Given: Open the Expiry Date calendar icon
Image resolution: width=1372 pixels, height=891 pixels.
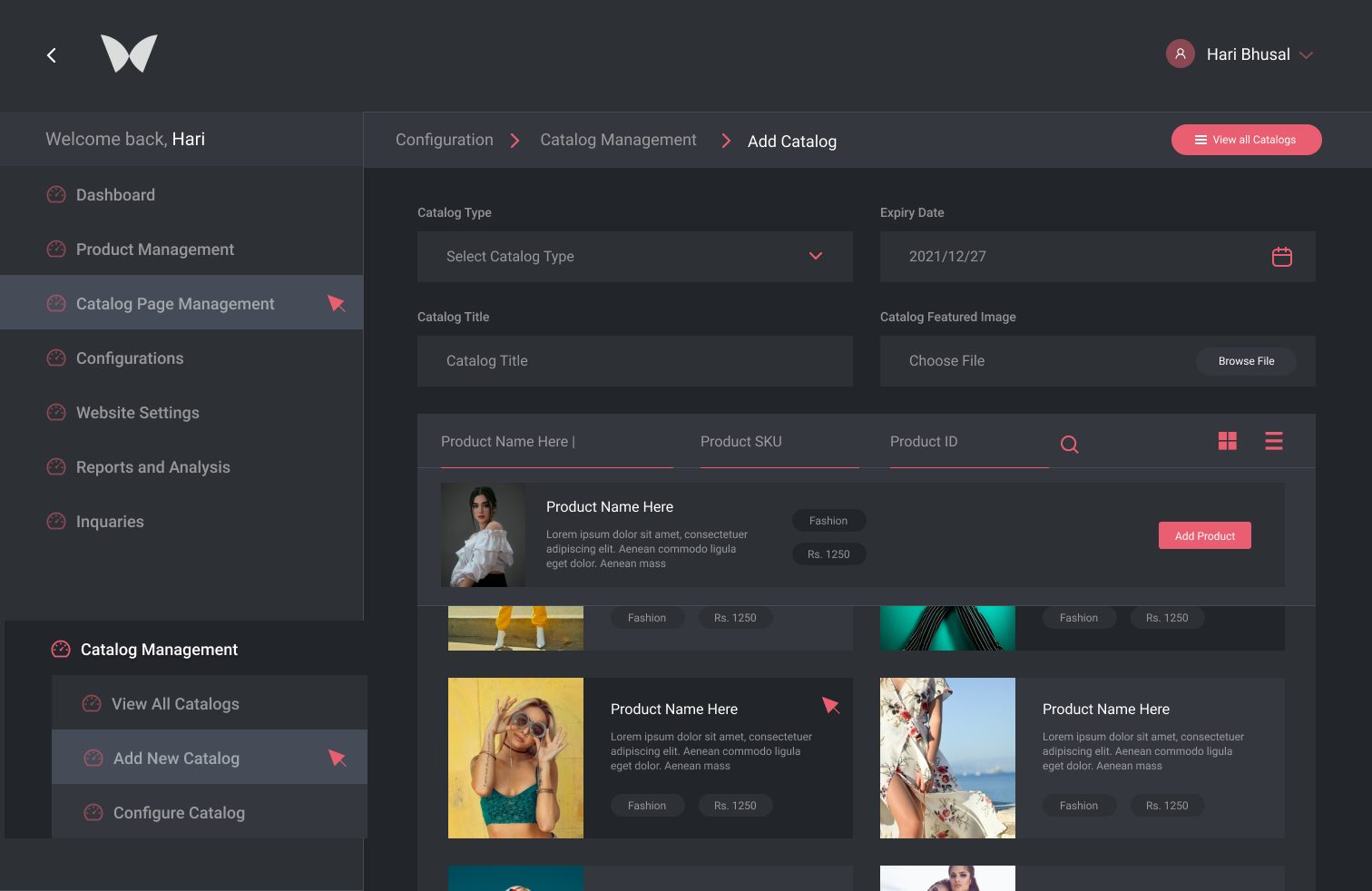Looking at the screenshot, I should click(x=1281, y=257).
